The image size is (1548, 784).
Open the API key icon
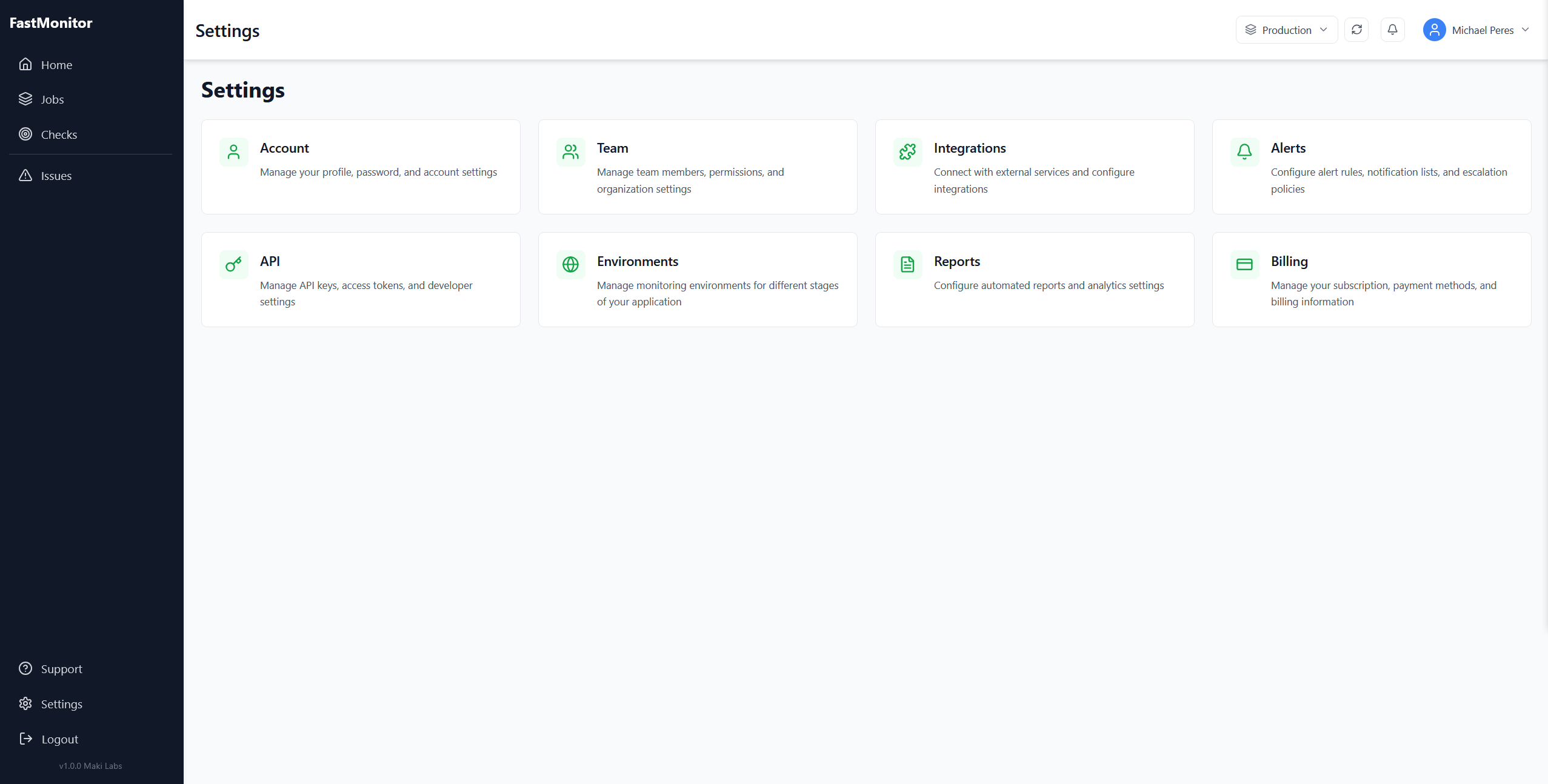[x=234, y=265]
